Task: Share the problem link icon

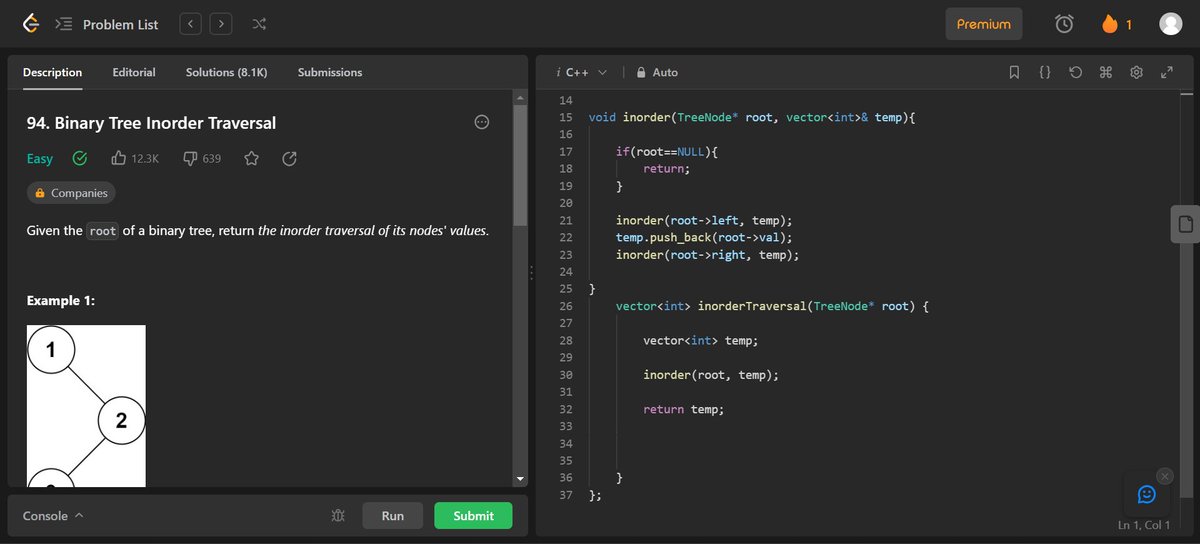Action: pos(290,159)
